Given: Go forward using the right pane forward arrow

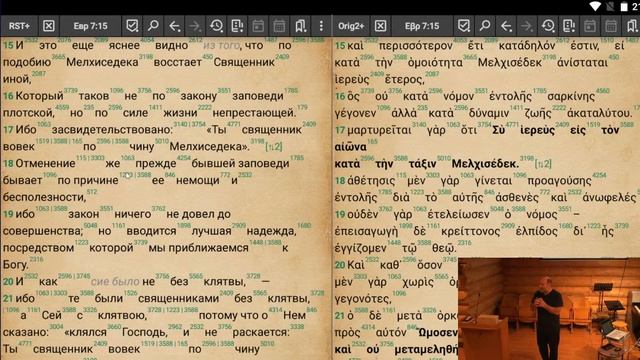Looking at the screenshot, I should click(x=527, y=26).
